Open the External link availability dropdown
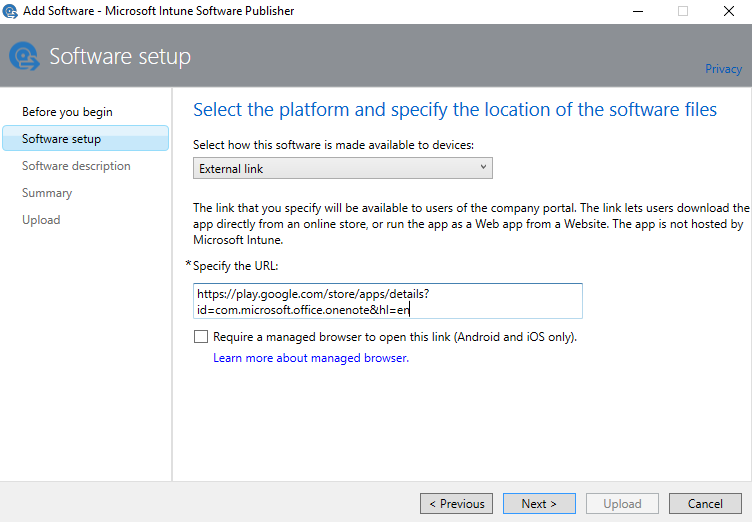Viewport: 752px width, 522px height. pyautogui.click(x=342, y=168)
